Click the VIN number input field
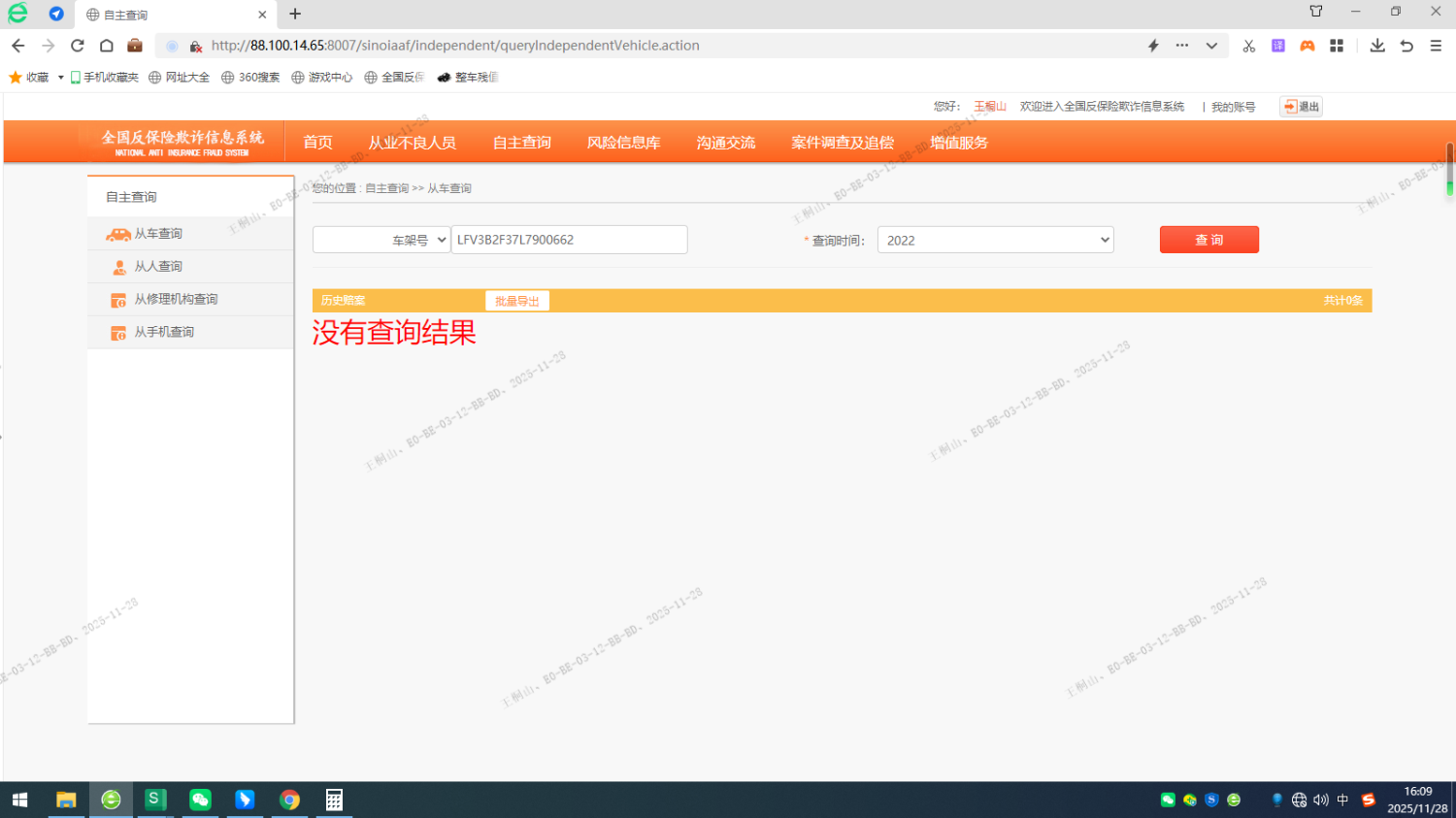Screen dimensions: 1456x818 (569, 240)
